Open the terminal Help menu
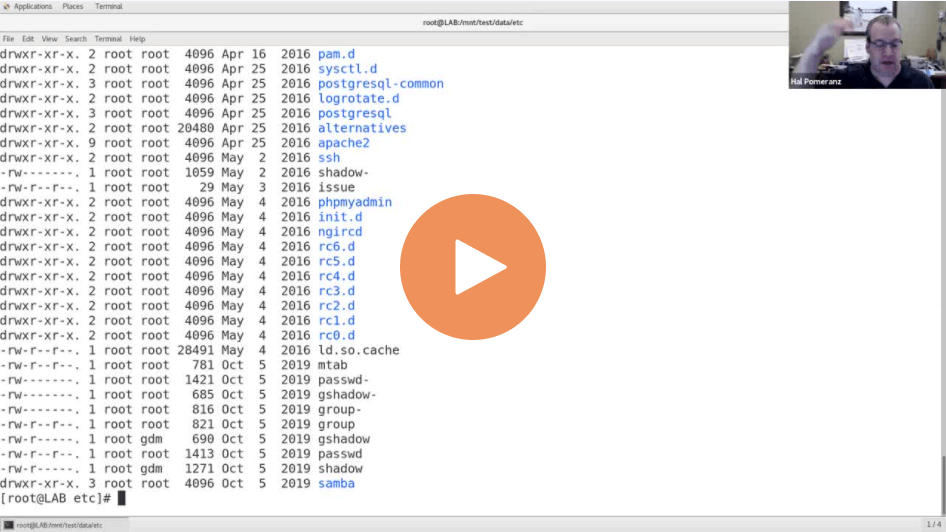The height and width of the screenshot is (532, 946). tap(137, 39)
